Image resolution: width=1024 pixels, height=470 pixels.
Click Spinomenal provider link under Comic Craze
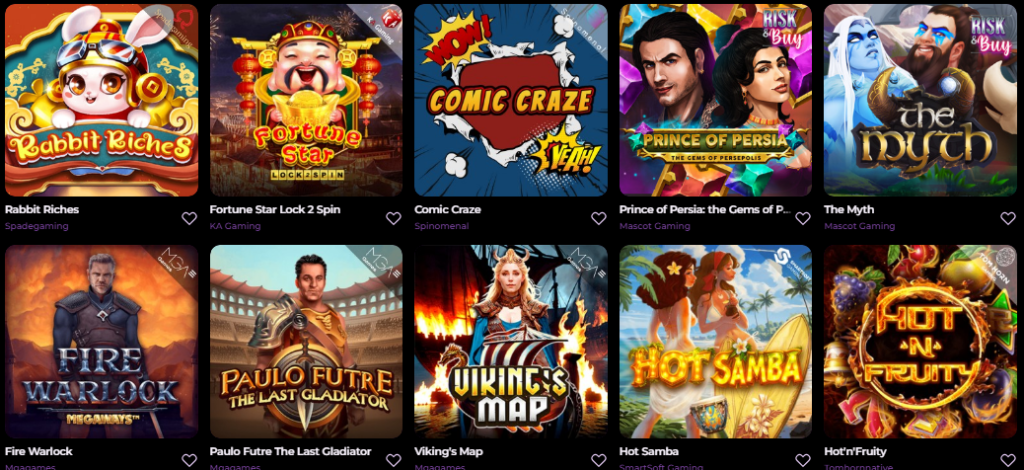(x=441, y=226)
